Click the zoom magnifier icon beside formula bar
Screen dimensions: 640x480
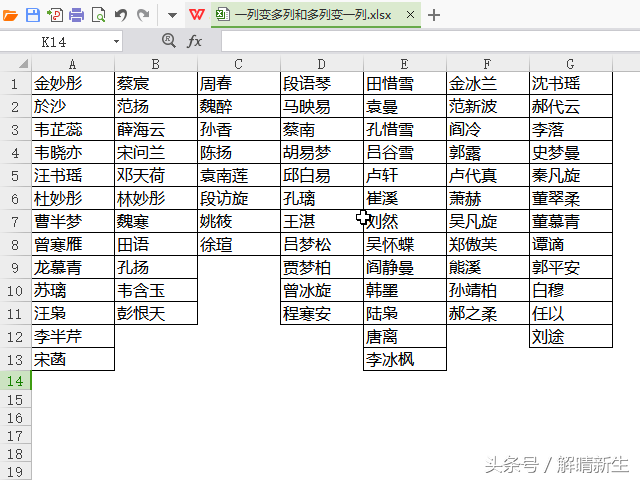(169, 41)
